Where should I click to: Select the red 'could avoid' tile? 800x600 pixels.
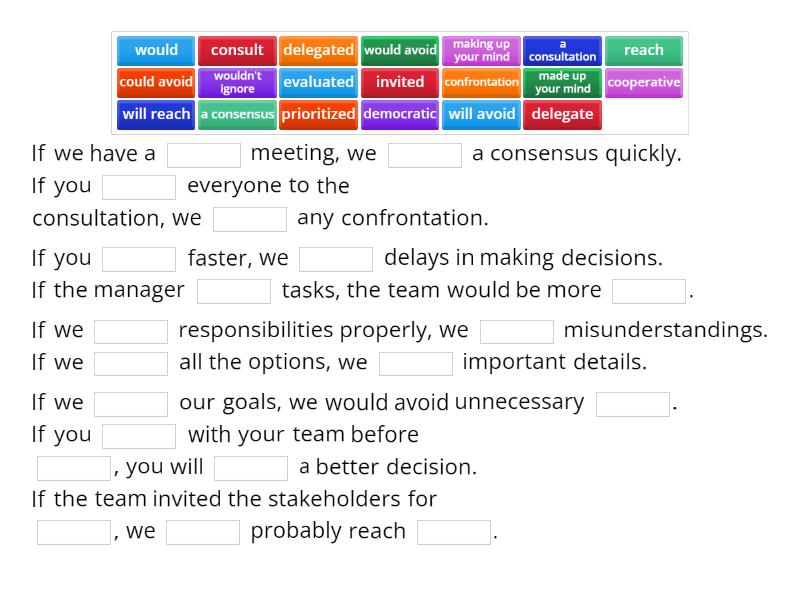coord(156,82)
